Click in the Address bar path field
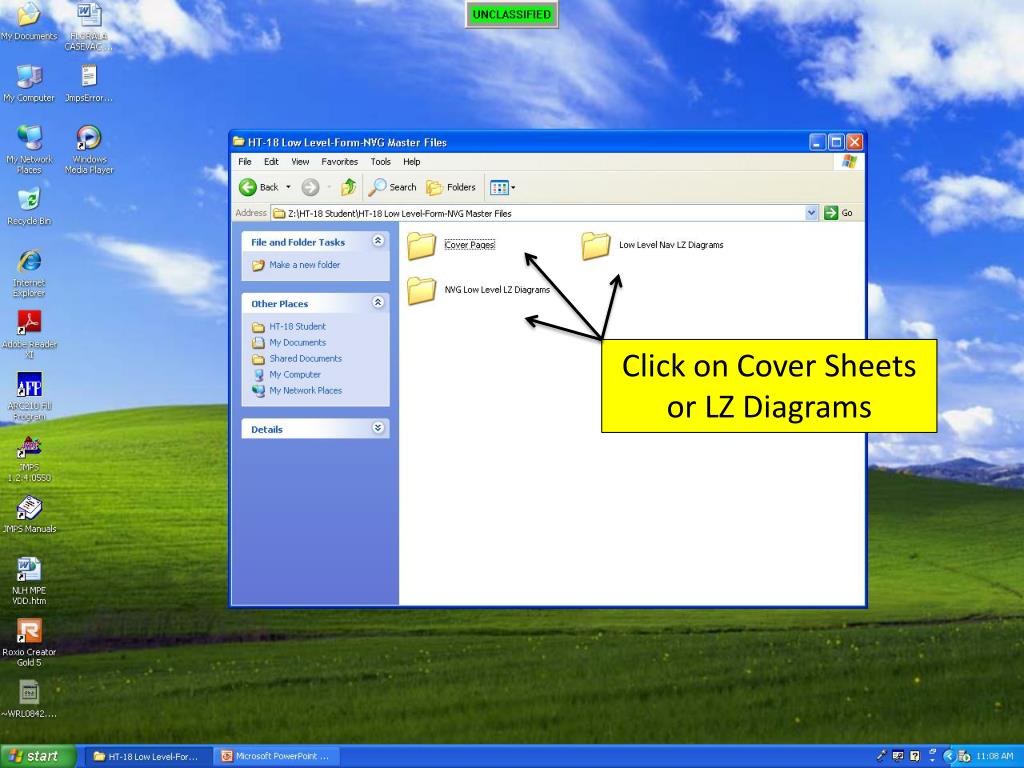 click(539, 213)
